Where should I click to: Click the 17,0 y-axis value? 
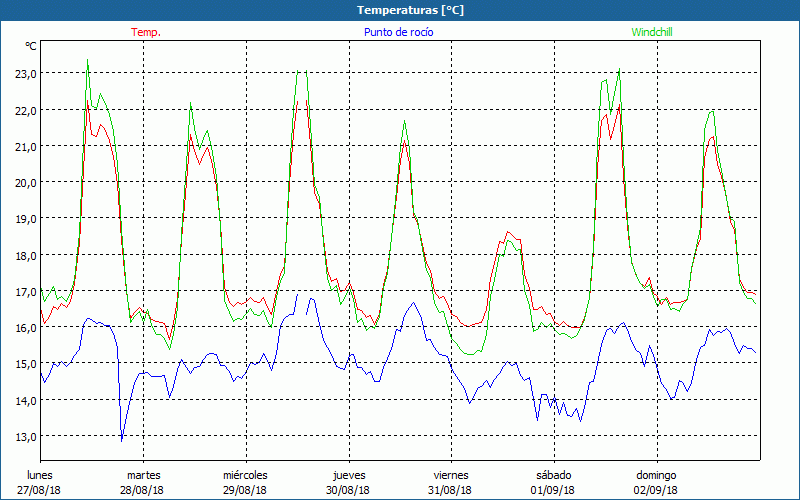26,291
